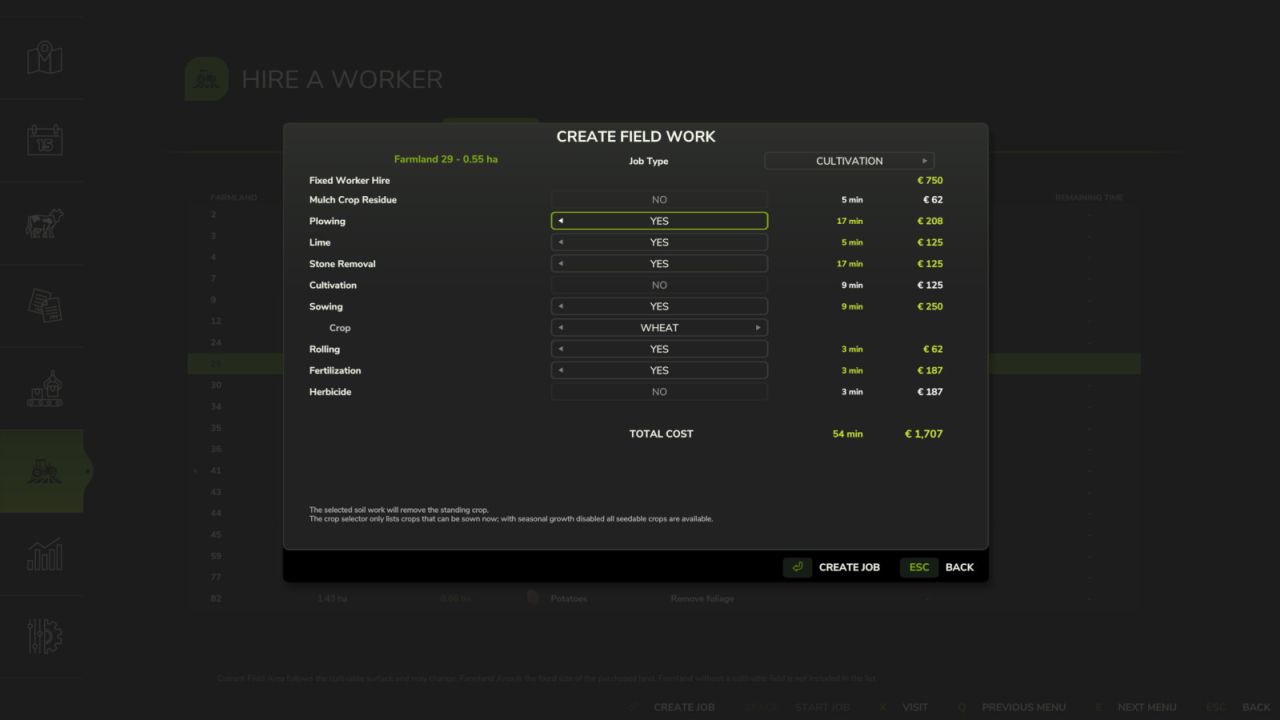The height and width of the screenshot is (720, 1280).
Task: Select farmland row 41 in background list
Action: click(664, 470)
